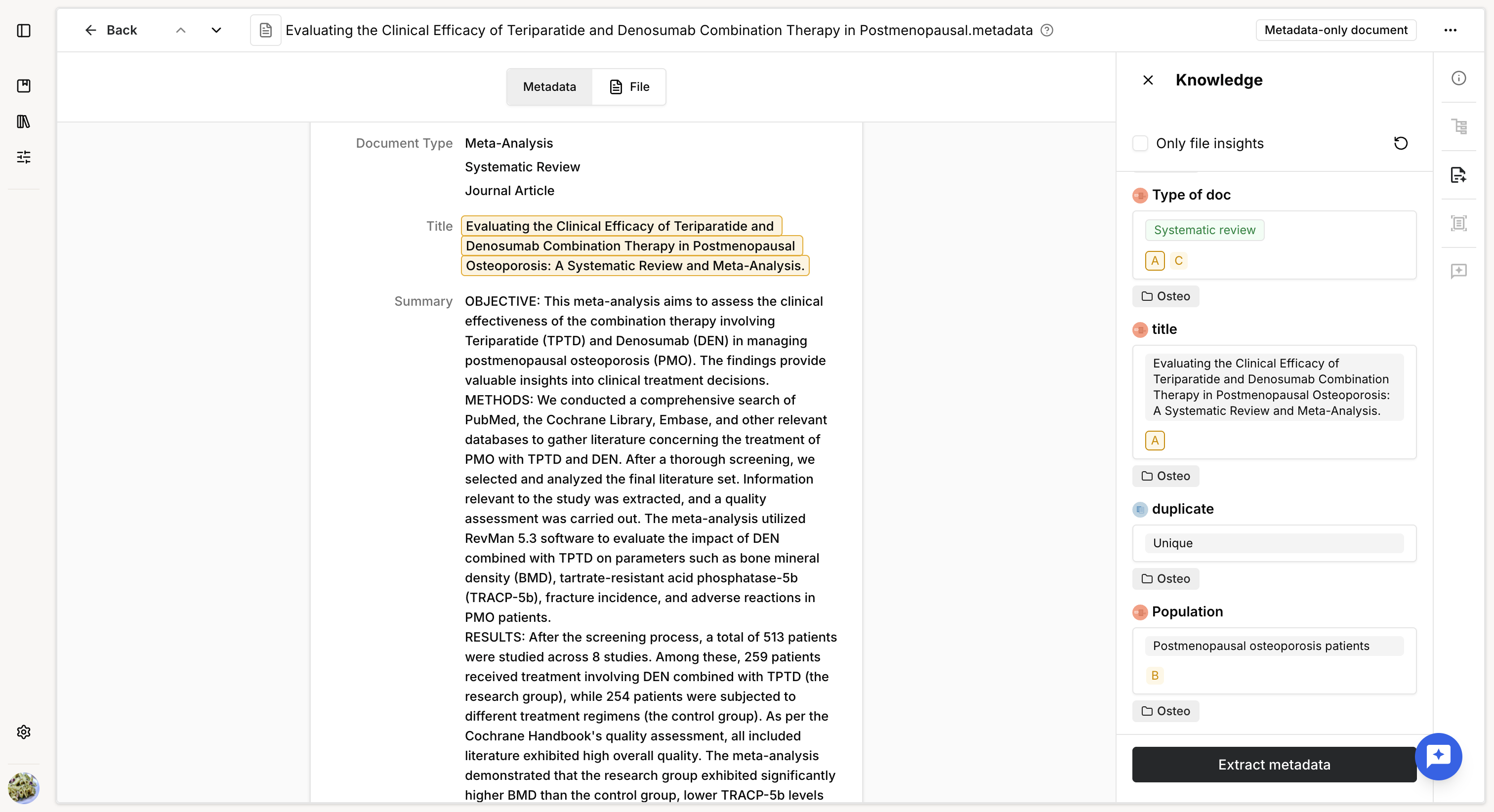Click the highlighted Title text in metadata
Screen dimensions: 1494x812
(635, 246)
